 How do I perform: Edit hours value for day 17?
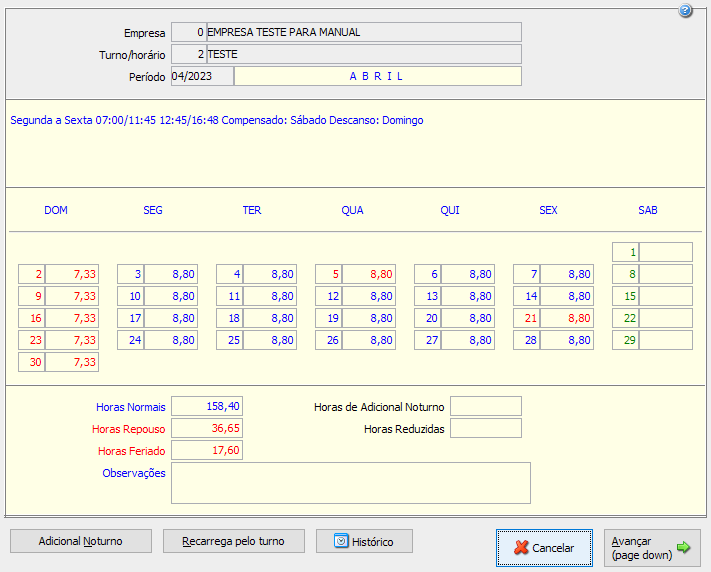pos(171,318)
